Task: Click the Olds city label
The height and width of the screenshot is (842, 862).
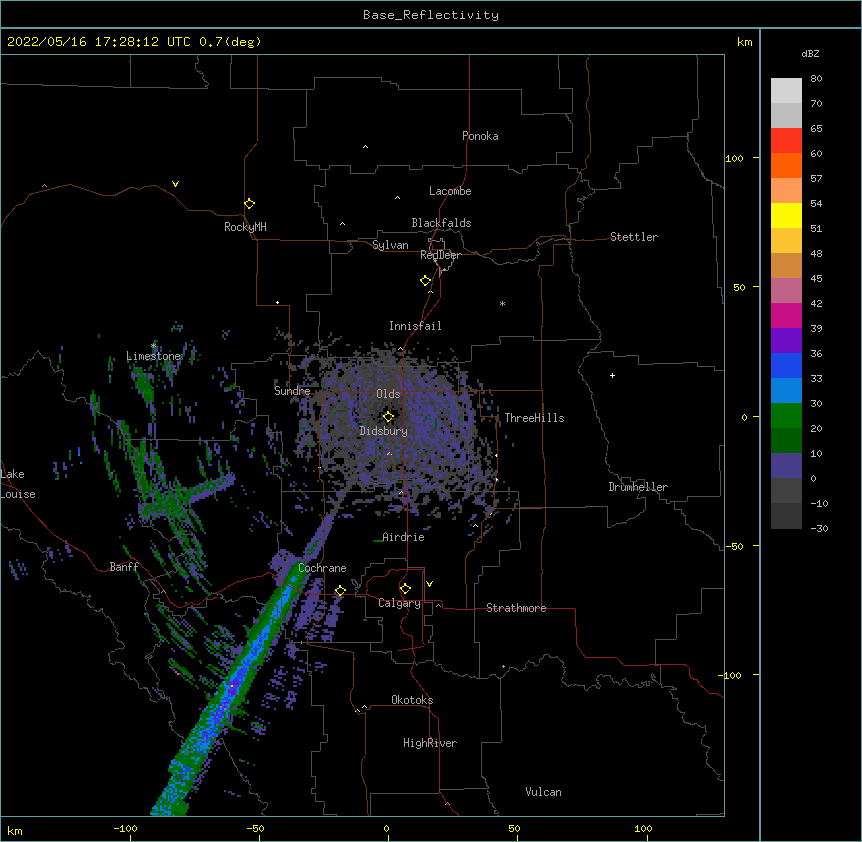Action: click(388, 394)
